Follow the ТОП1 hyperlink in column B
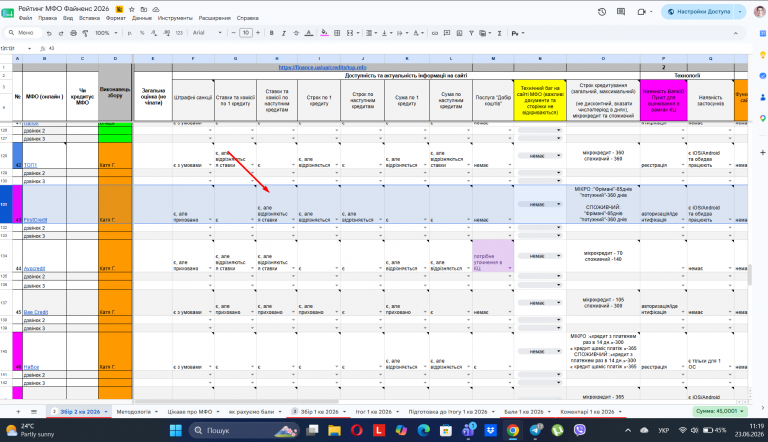This screenshot has width=768, height=442. [30, 165]
